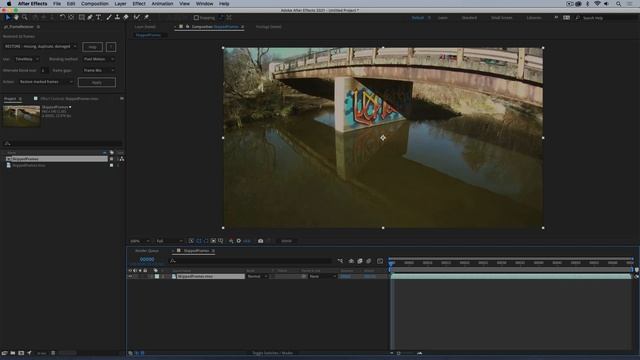Image resolution: width=640 pixels, height=360 pixels.
Task: Select the Rectangle shape tool
Action: click(82, 18)
